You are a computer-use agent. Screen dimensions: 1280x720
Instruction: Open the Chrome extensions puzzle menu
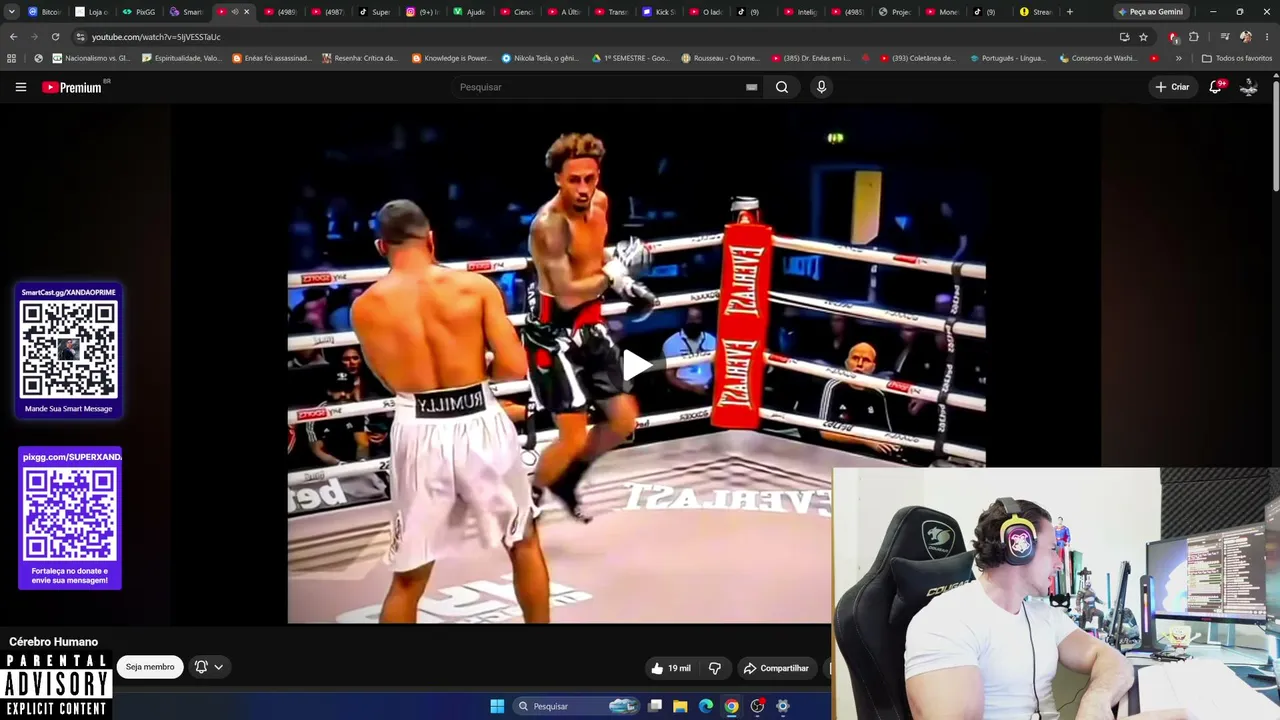1194,37
